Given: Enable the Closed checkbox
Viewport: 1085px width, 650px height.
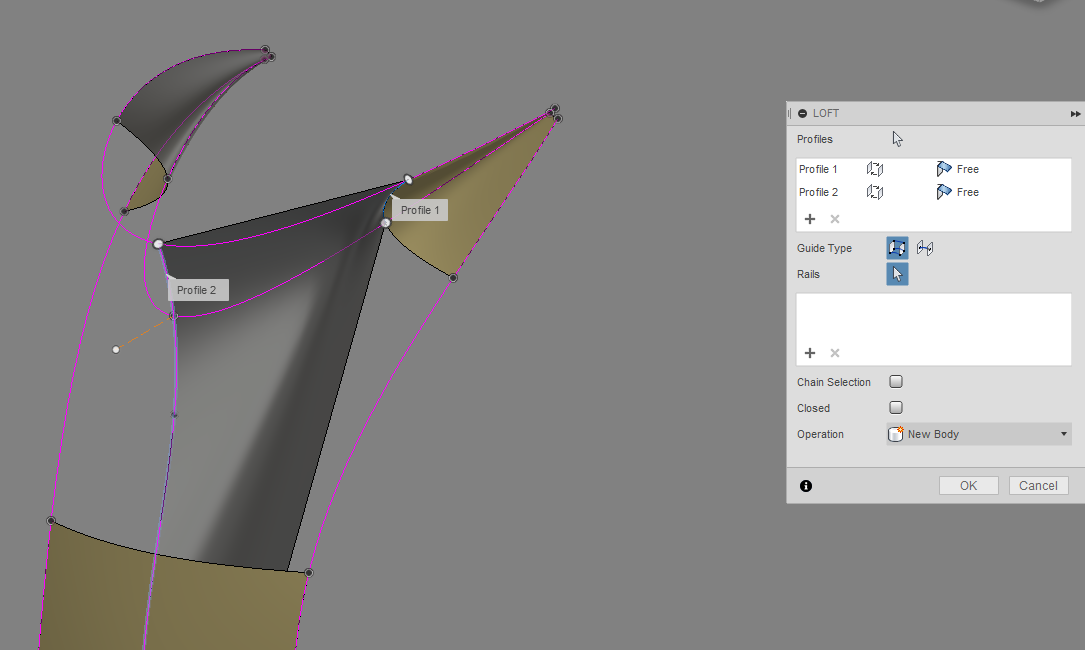Looking at the screenshot, I should tap(896, 408).
